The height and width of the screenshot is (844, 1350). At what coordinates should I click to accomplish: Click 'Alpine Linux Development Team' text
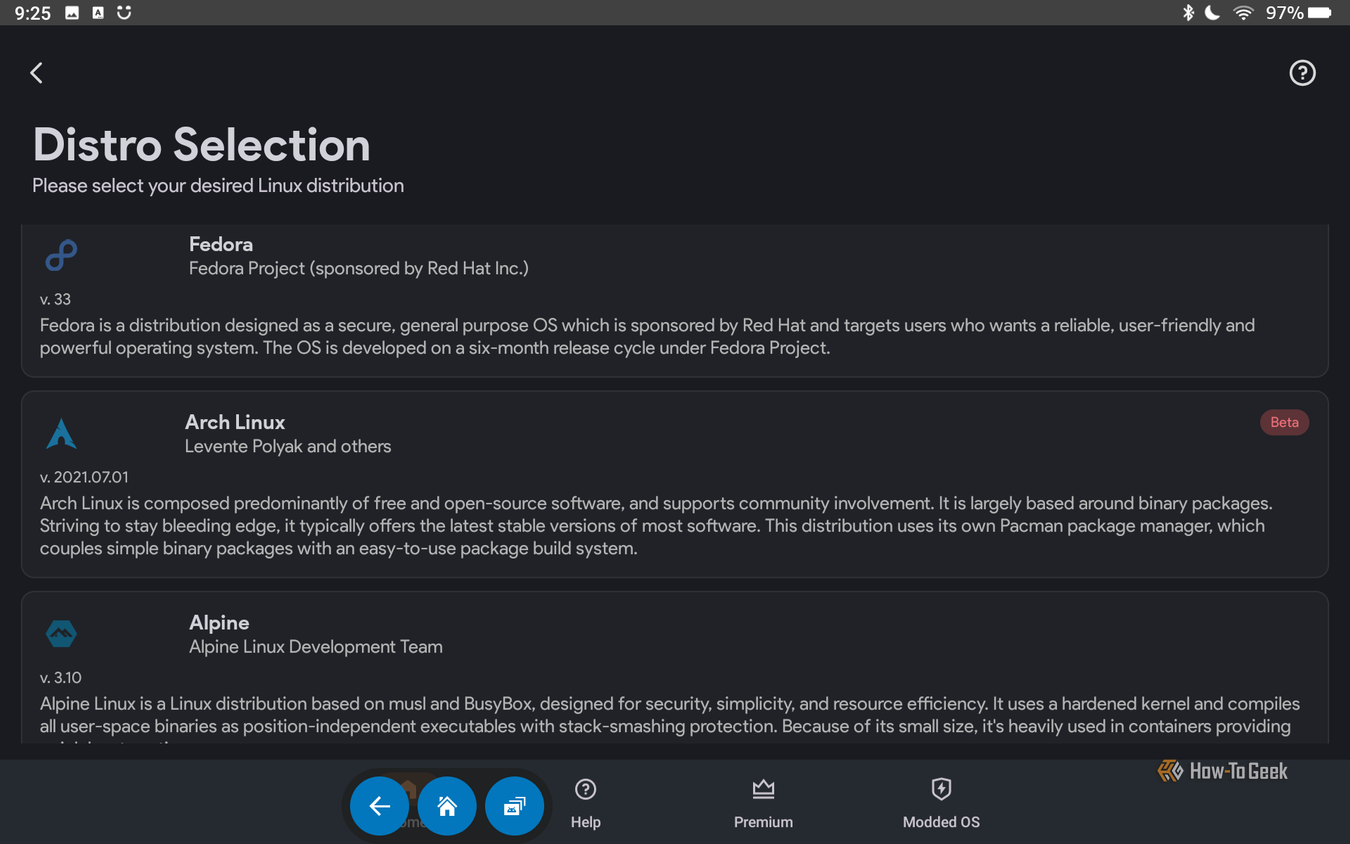(x=316, y=646)
